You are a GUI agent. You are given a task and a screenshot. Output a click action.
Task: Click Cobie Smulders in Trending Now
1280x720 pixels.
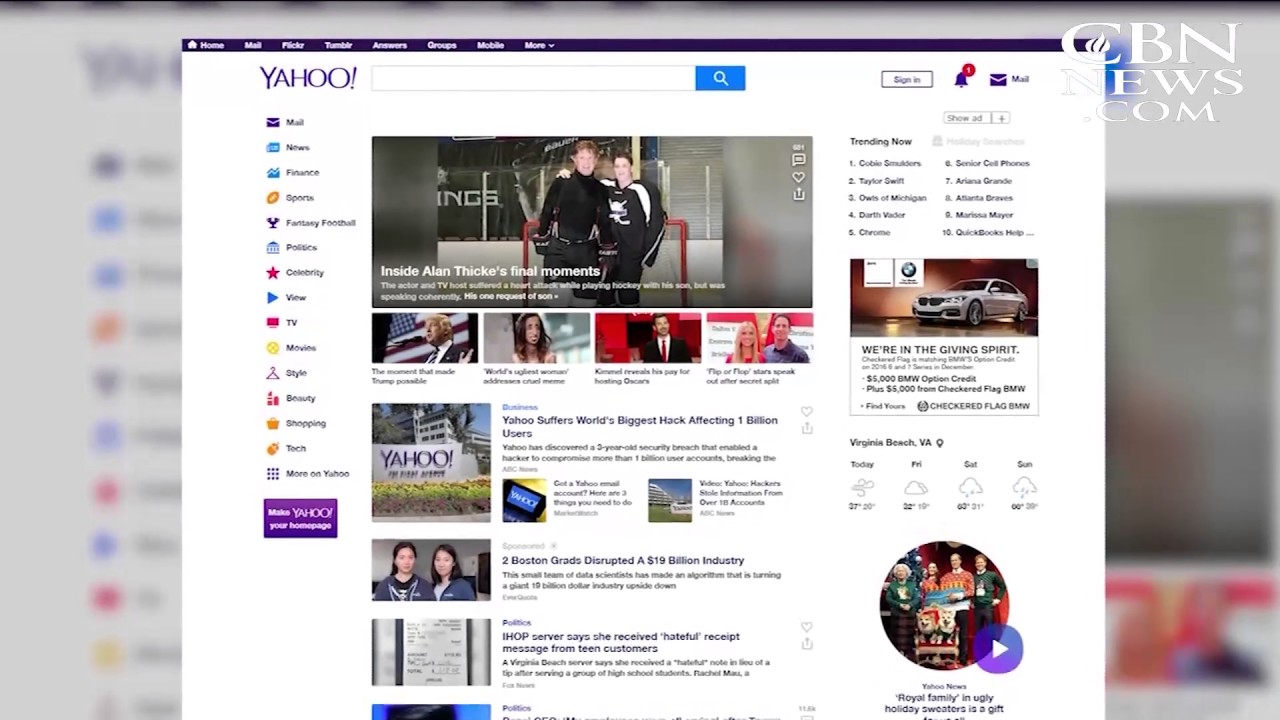click(x=890, y=163)
